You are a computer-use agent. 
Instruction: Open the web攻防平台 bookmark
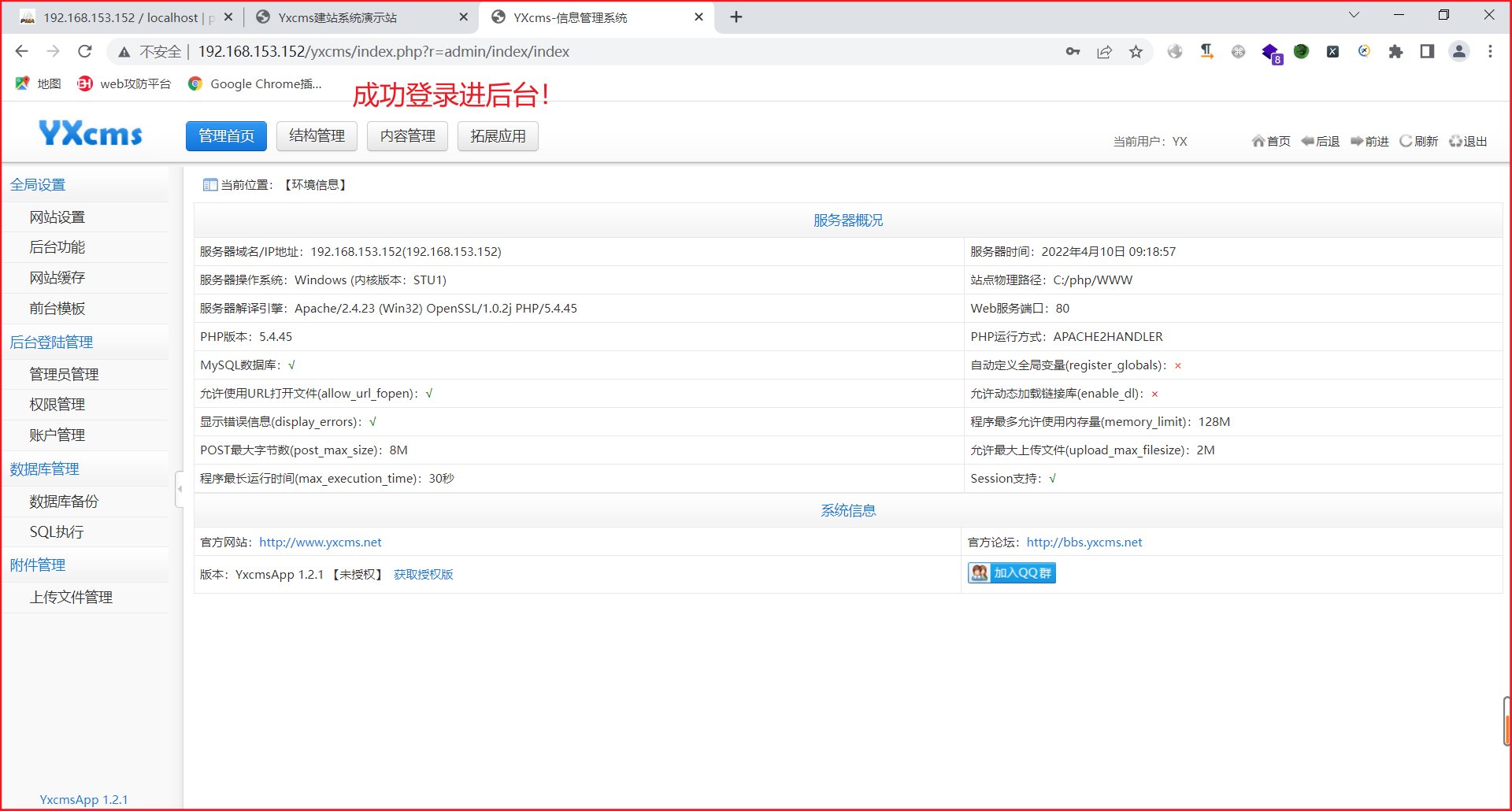tap(124, 83)
